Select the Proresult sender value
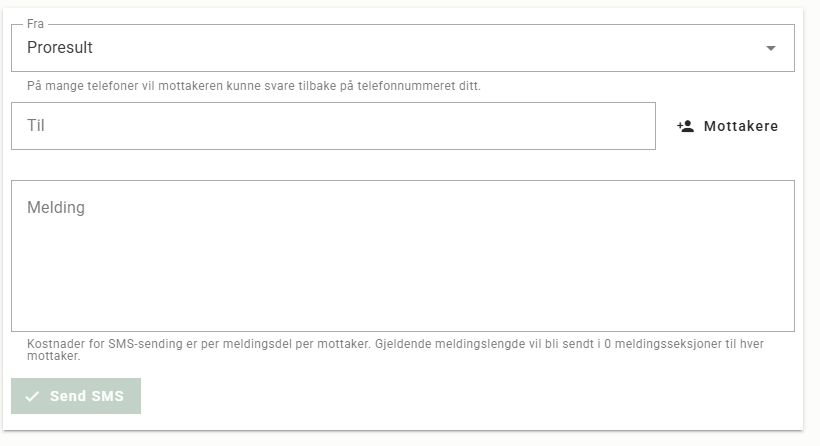The image size is (820, 446). coord(60,48)
